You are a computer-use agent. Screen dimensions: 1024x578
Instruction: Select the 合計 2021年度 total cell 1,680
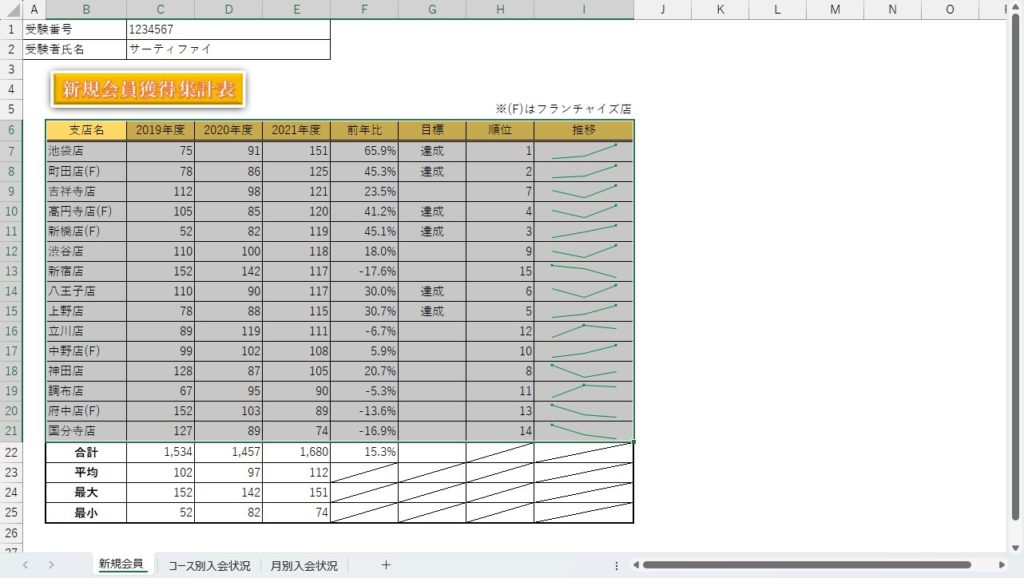click(x=296, y=452)
